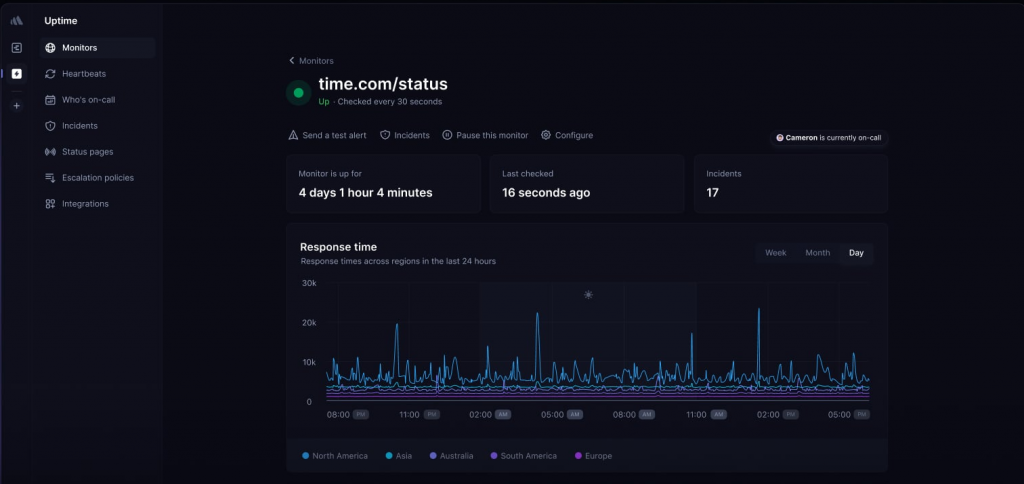This screenshot has width=1024, height=484.
Task: Go back via the Monitors breadcrumb
Action: (x=311, y=61)
